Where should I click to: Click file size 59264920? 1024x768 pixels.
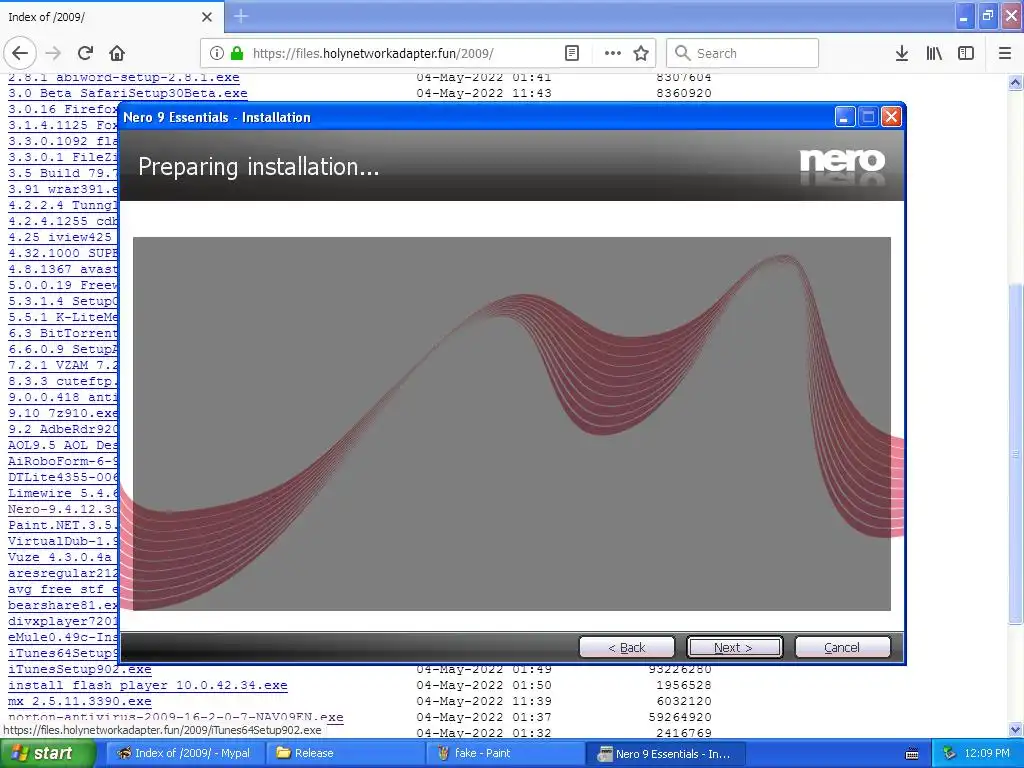tap(680, 717)
